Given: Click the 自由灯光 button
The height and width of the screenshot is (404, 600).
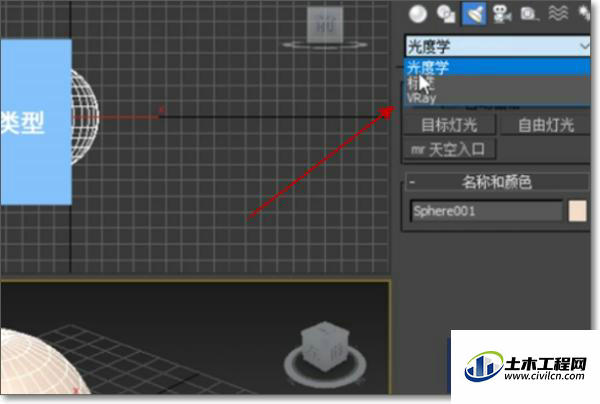Looking at the screenshot, I should pyautogui.click(x=546, y=125).
